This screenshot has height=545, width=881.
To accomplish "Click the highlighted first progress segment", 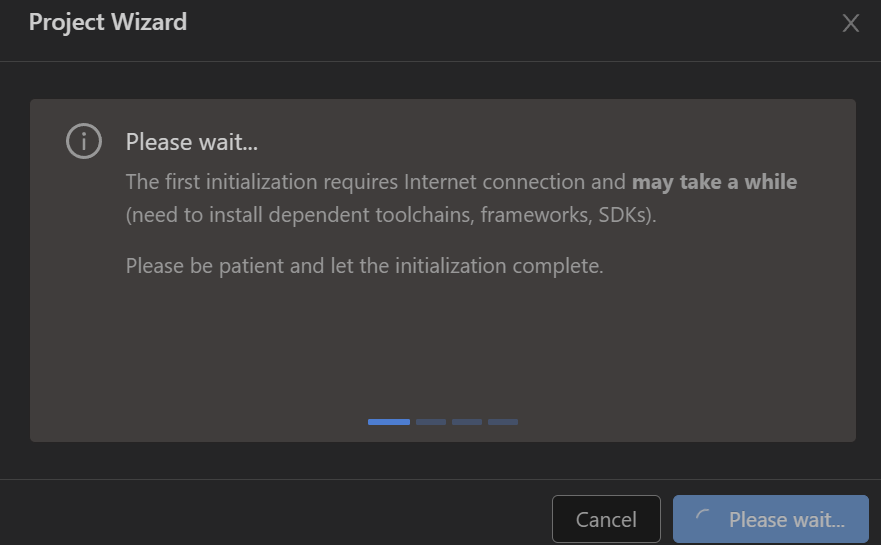I will [x=388, y=422].
